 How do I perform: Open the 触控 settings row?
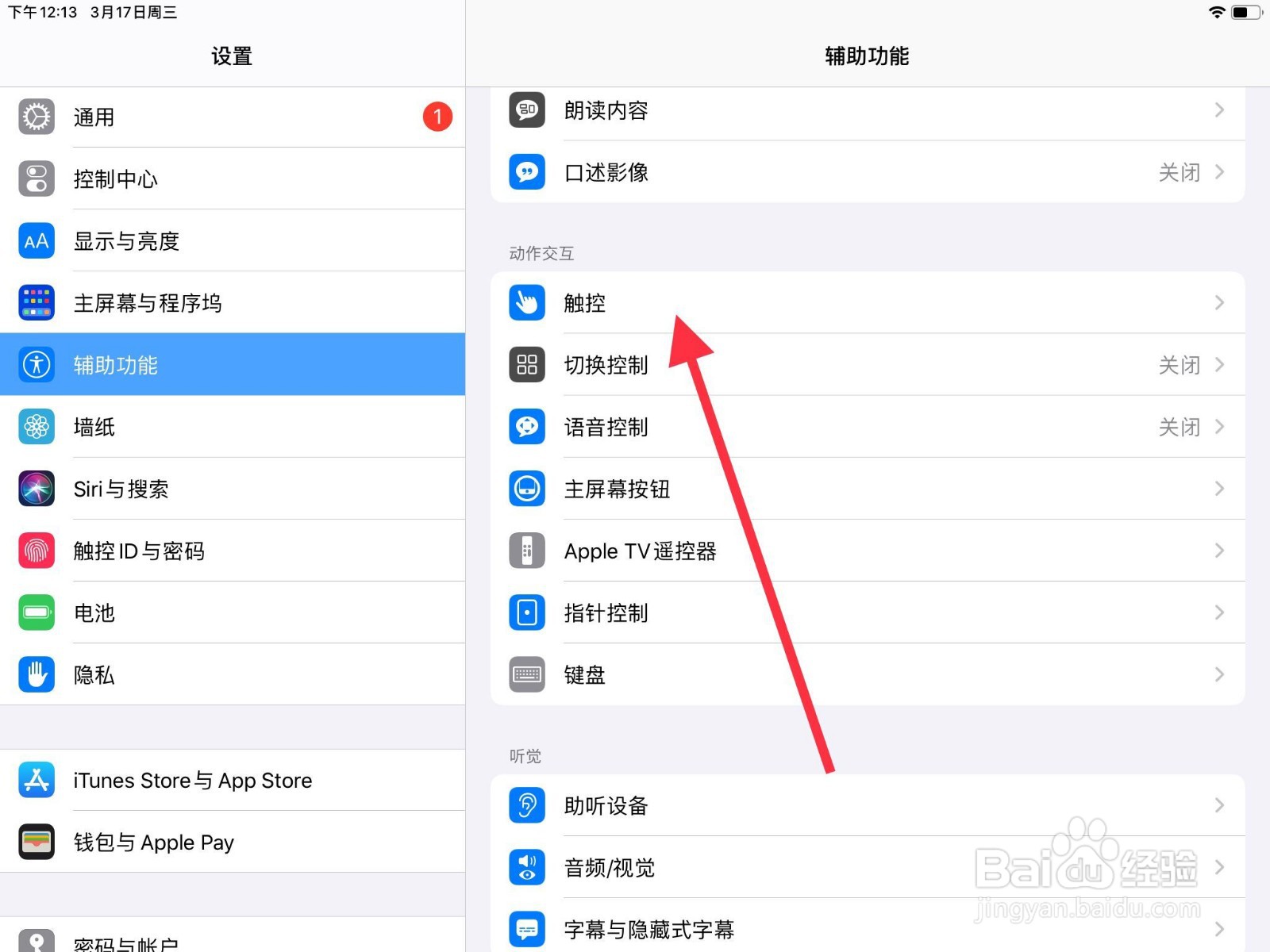tap(868, 302)
